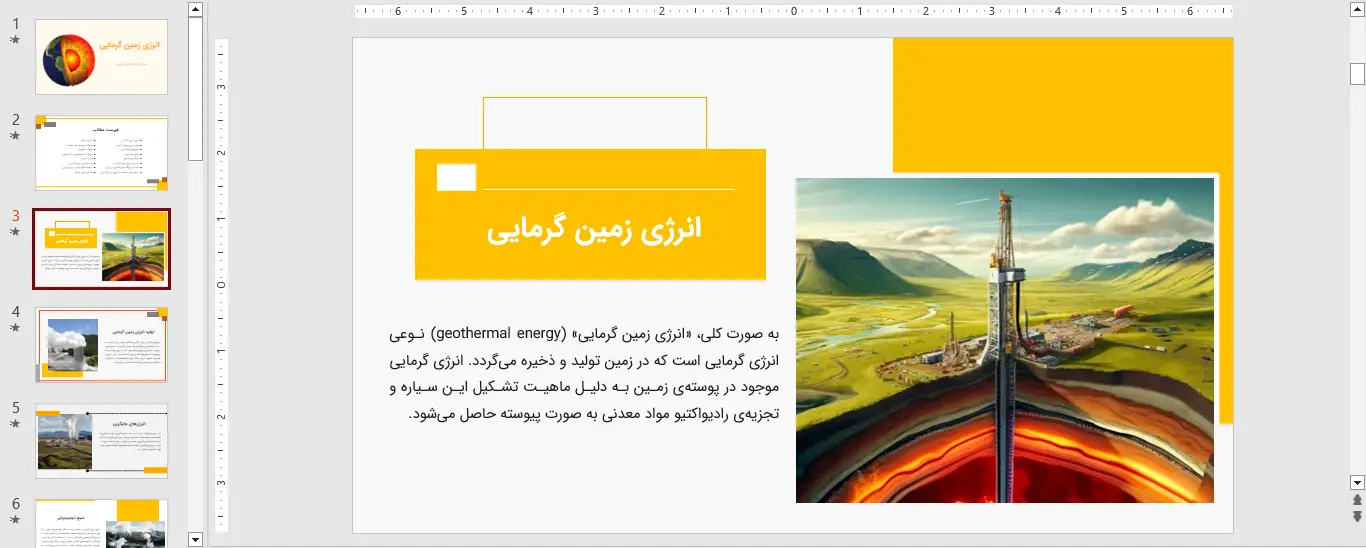Click the slide title «انرژی زمین گرمایی»
Screen dimensions: 1366x548
click(x=595, y=229)
